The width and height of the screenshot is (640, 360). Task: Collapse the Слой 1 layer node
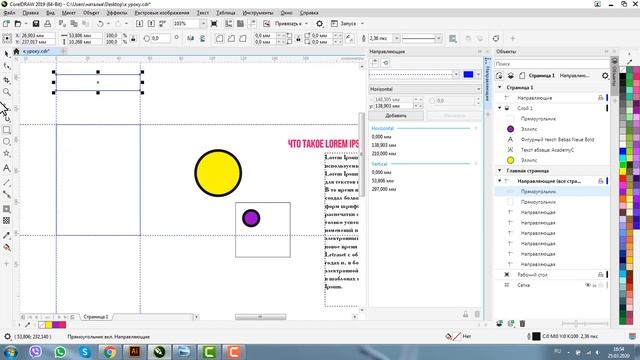tap(500, 108)
